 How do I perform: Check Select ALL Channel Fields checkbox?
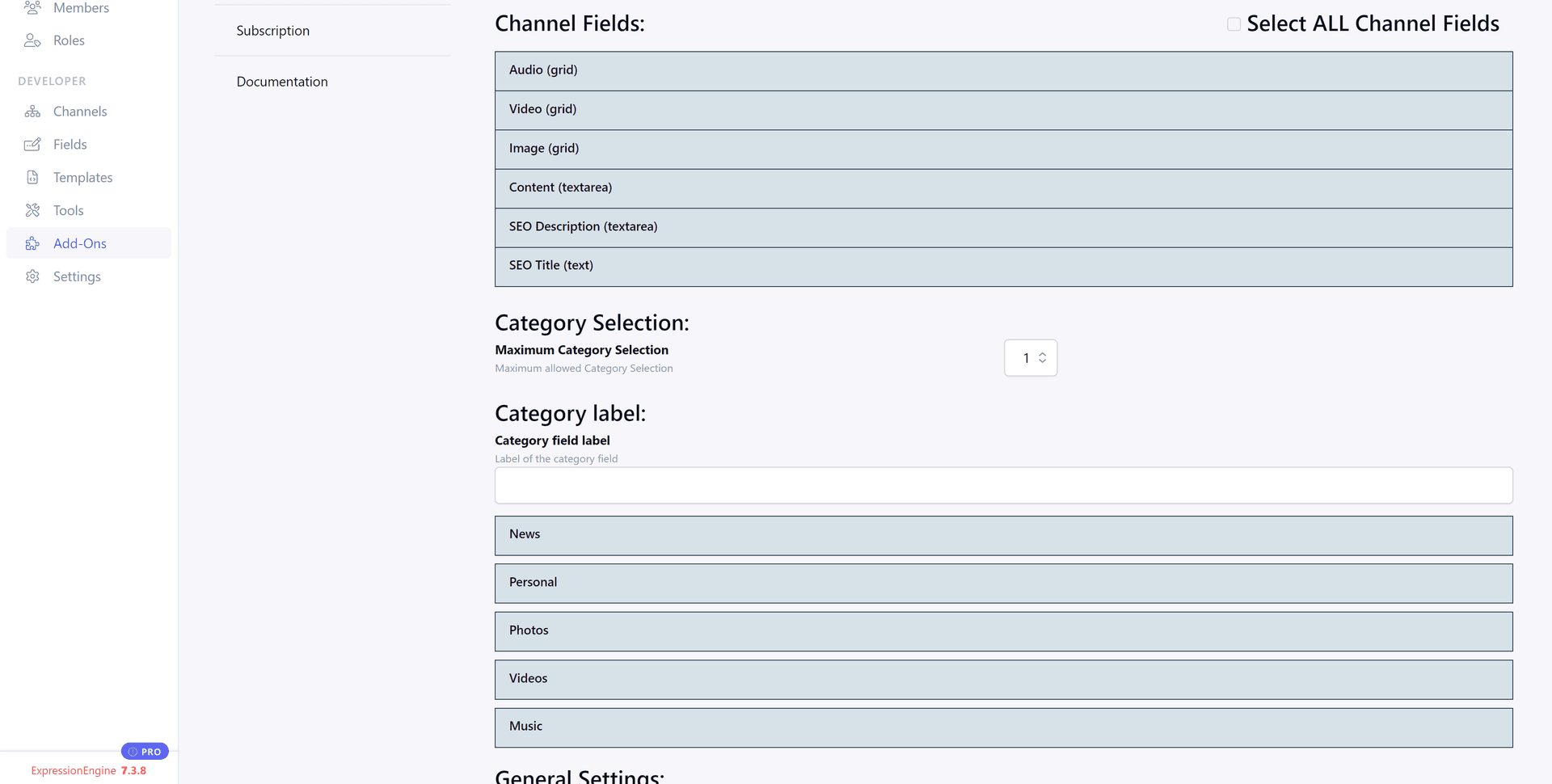click(1234, 24)
